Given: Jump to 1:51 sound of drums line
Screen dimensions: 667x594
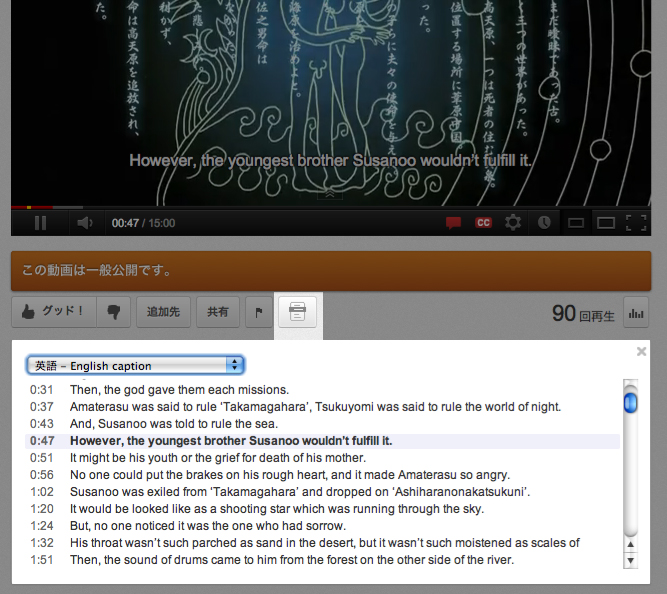Looking at the screenshot, I should [x=322, y=560].
